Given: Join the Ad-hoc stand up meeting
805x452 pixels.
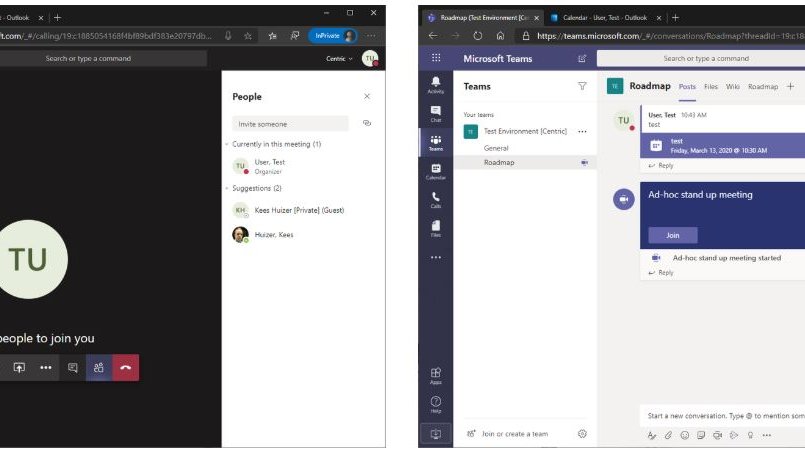Looking at the screenshot, I should (673, 235).
